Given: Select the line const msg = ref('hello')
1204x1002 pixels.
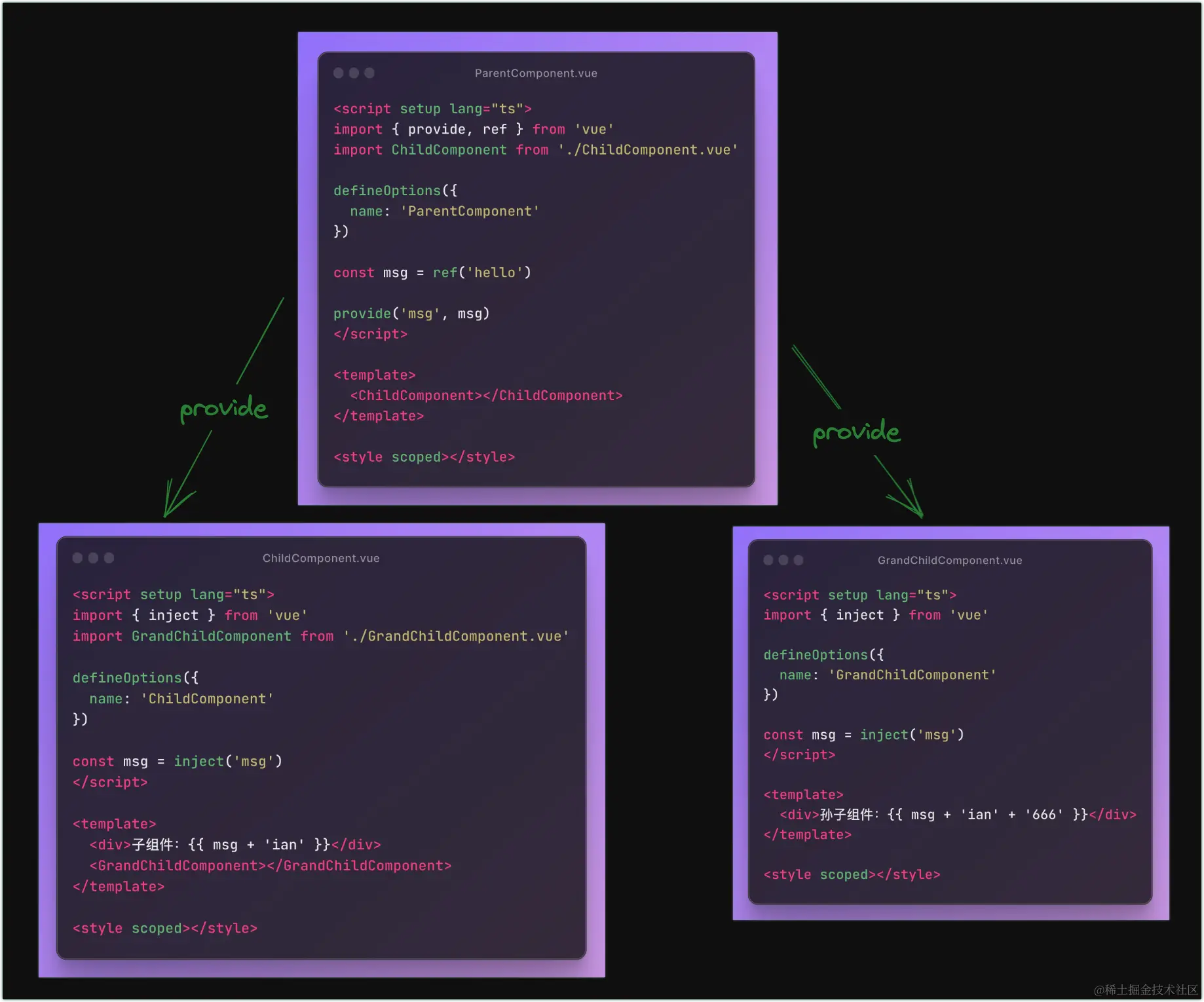Looking at the screenshot, I should pos(432,272).
